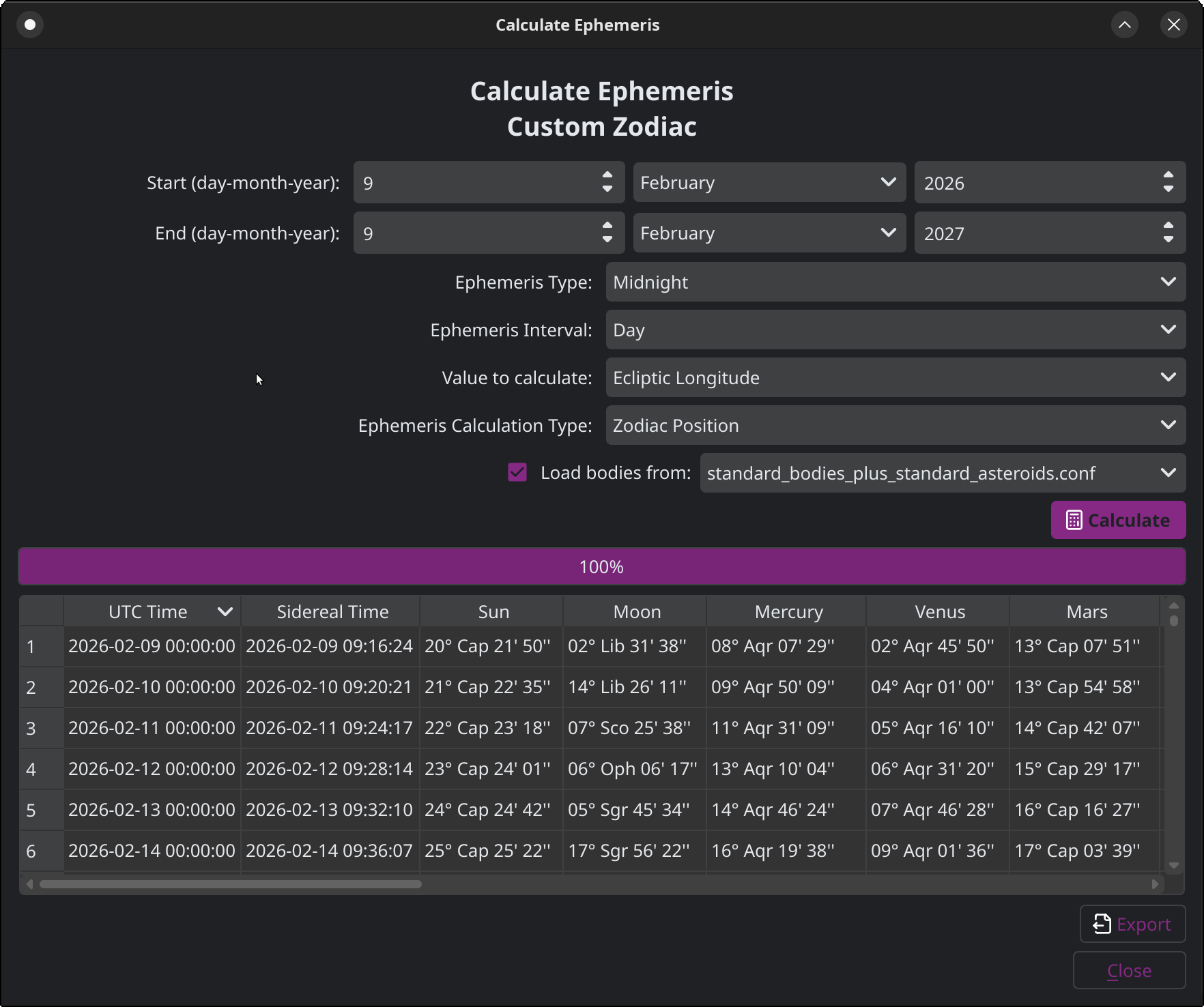Screen dimensions: 1204x1007
Task: Open the start month February dropdown
Action: [x=769, y=182]
